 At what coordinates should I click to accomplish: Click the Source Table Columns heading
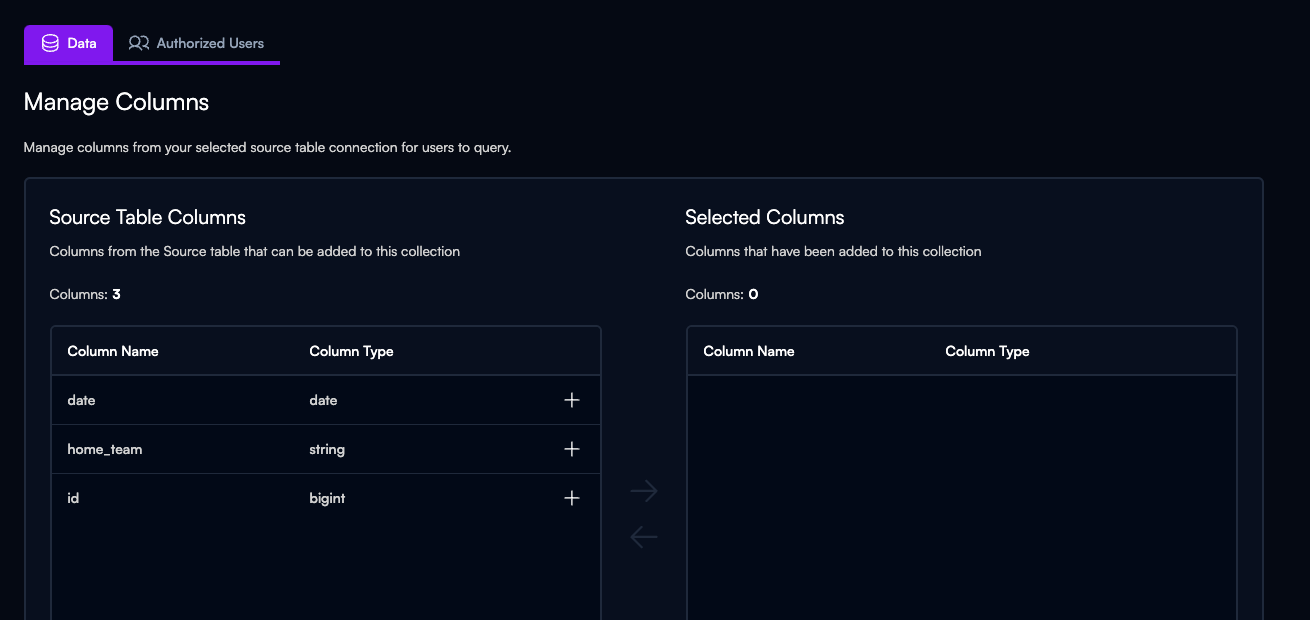[x=147, y=217]
